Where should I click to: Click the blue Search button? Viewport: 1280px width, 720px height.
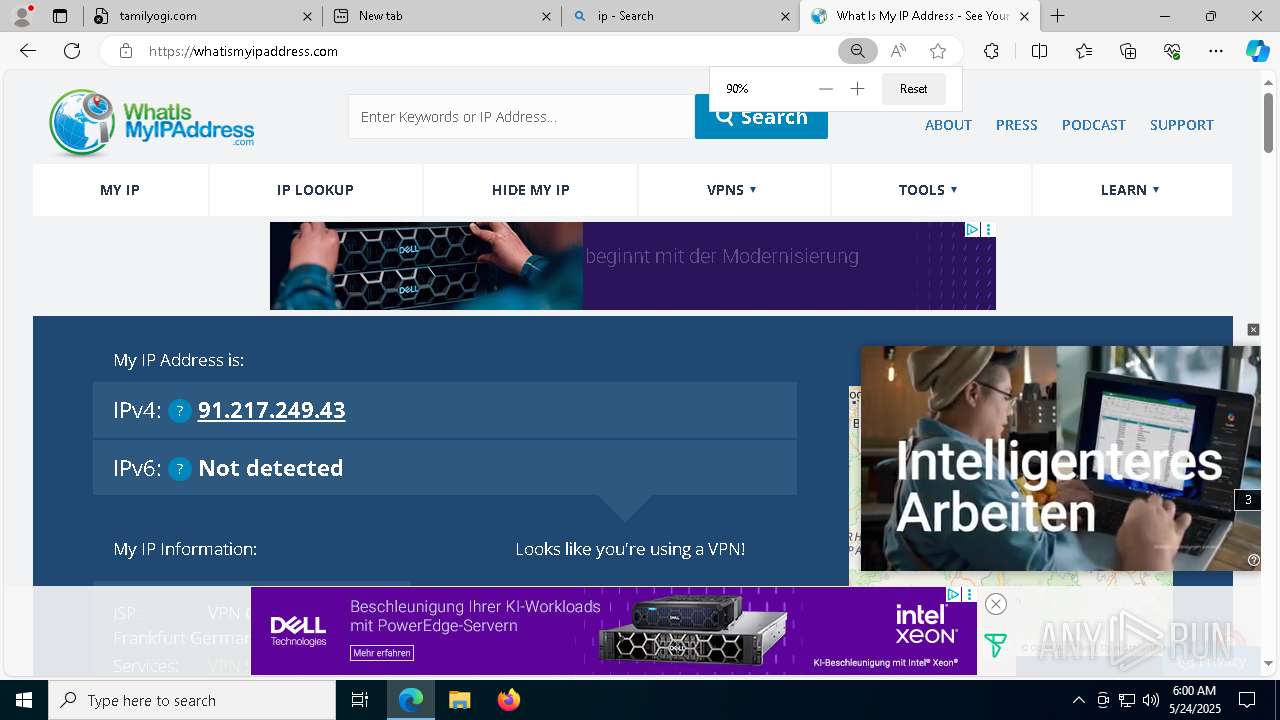[x=761, y=117]
